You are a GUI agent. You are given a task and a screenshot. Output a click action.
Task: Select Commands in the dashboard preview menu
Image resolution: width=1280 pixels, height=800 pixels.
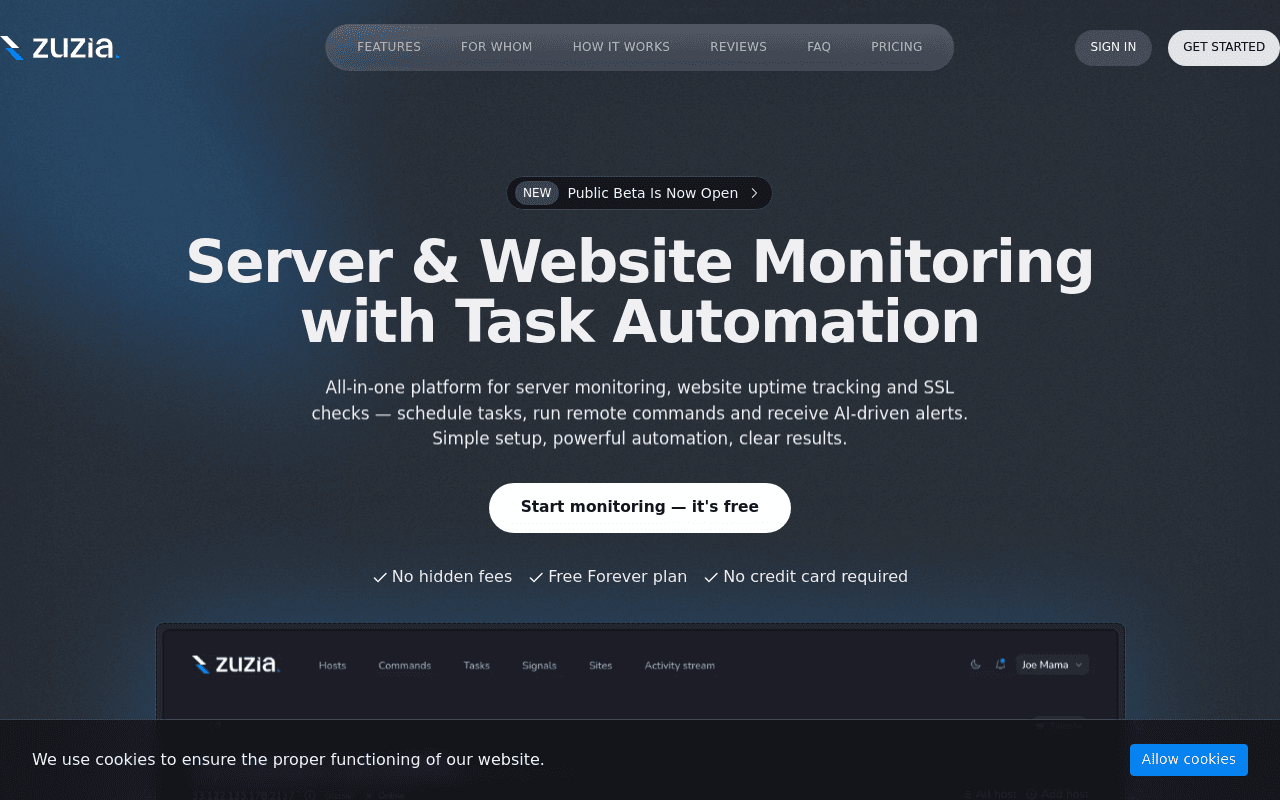(x=405, y=665)
